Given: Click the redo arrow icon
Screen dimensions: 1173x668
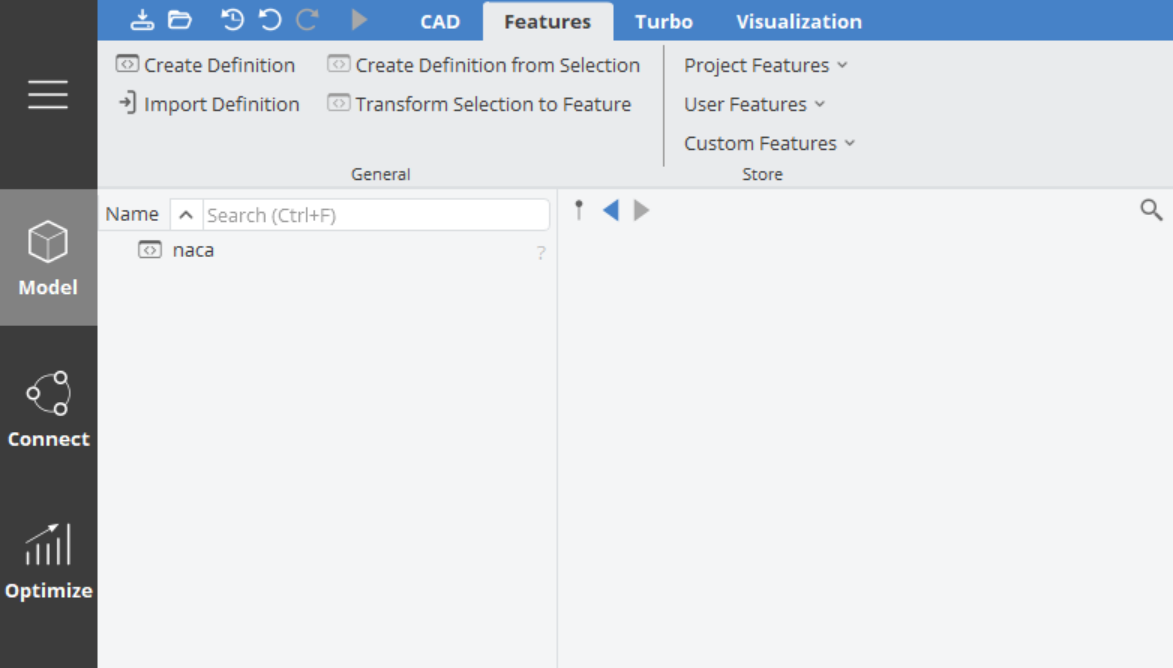Looking at the screenshot, I should coord(308,20).
